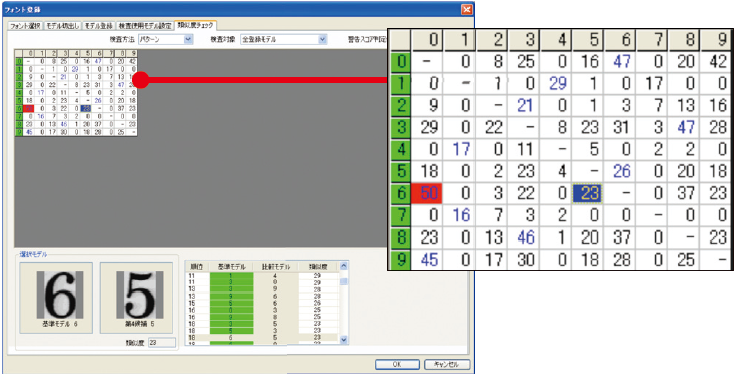
Task: Expand the 検査方法 パターン dropdown
Action: [166, 39]
